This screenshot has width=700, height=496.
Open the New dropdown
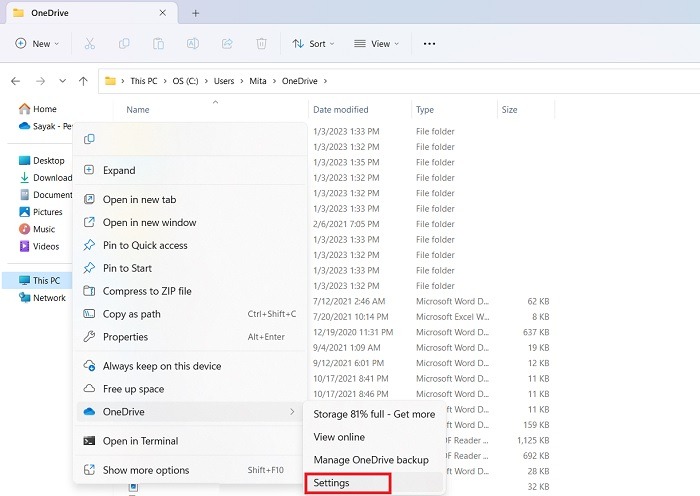pyautogui.click(x=38, y=43)
